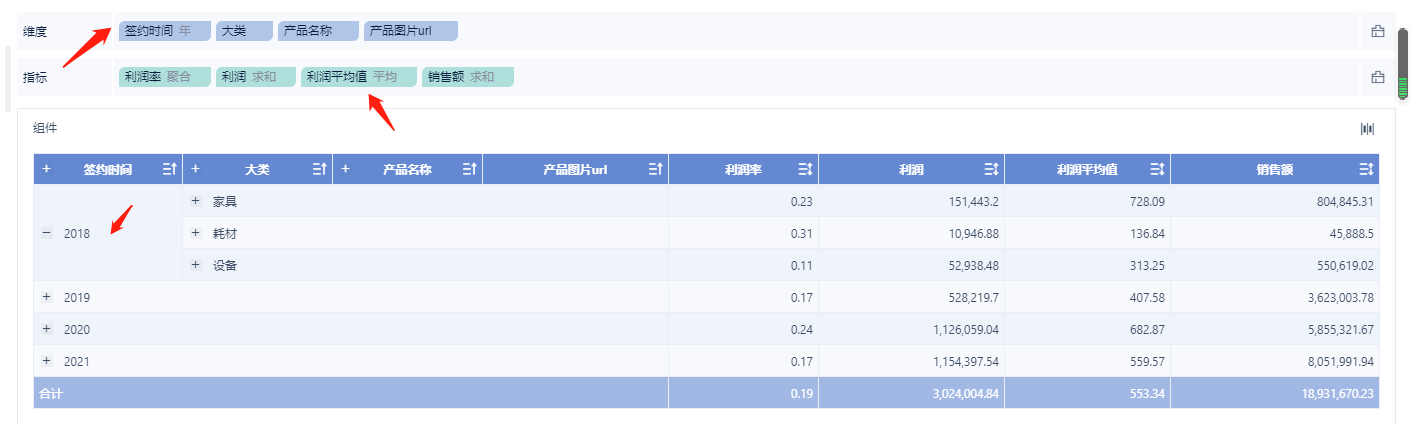The height and width of the screenshot is (424, 1411).
Task: Open the 签约时间 dimension field pill
Action: (x=164, y=32)
